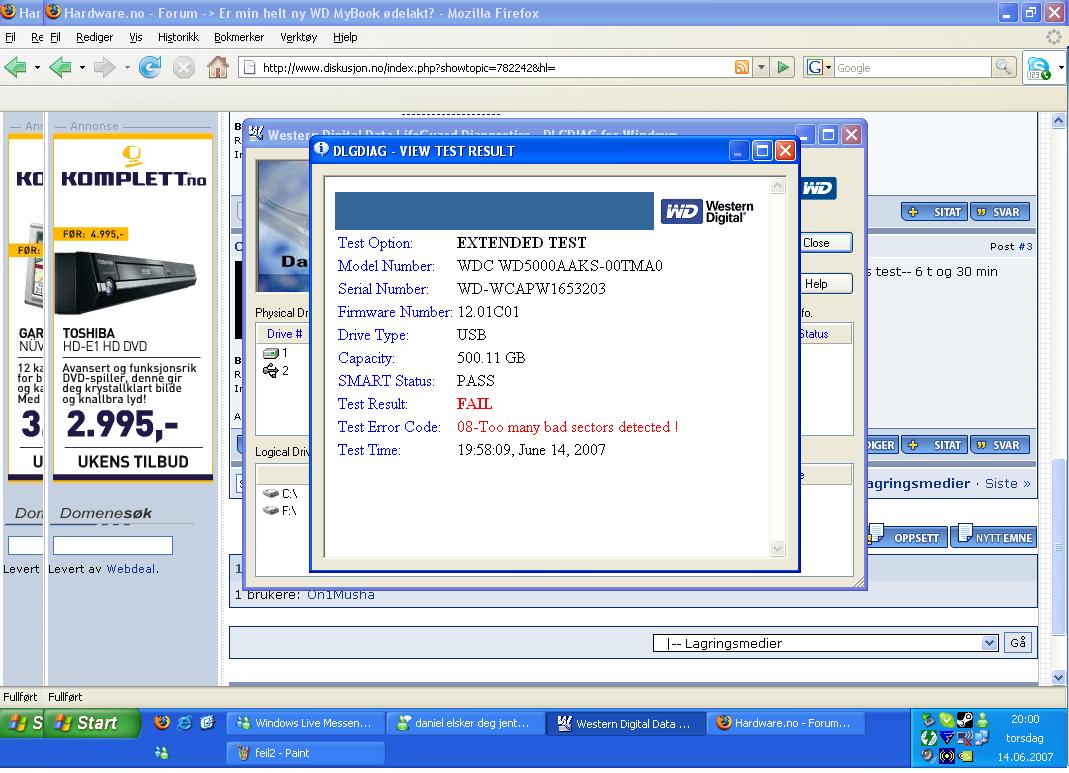Open the Verktøy menu
The height and width of the screenshot is (773, 1069).
pos(299,37)
